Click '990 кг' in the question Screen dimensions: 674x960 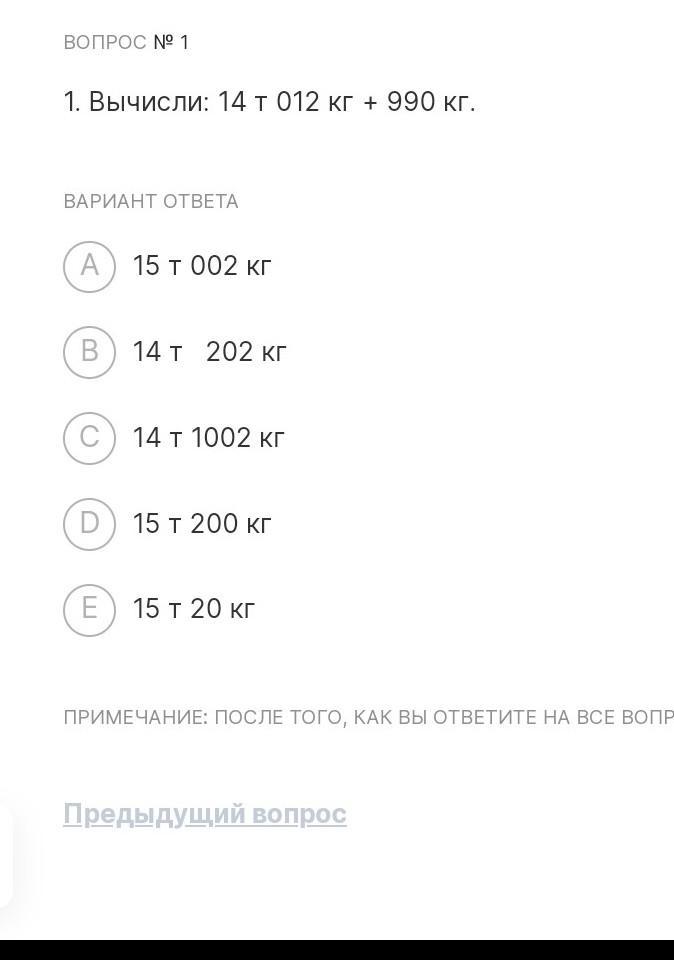point(428,102)
